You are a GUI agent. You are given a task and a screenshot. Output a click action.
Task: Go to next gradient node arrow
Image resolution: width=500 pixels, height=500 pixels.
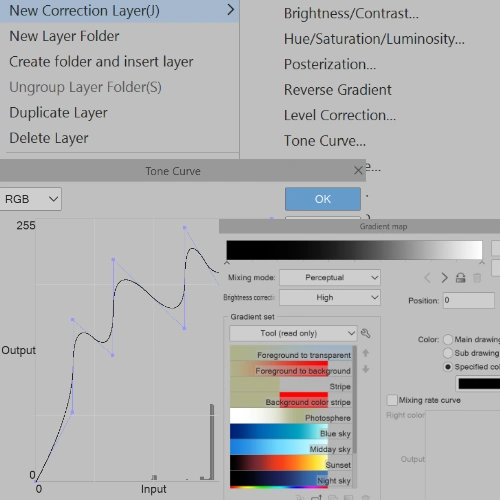click(444, 278)
